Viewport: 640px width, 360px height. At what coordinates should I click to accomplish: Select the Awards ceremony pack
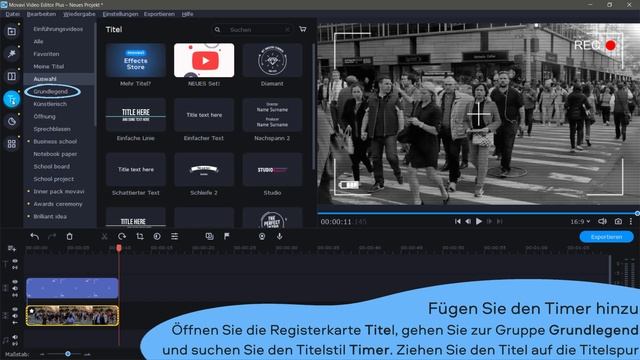pyautogui.click(x=58, y=204)
